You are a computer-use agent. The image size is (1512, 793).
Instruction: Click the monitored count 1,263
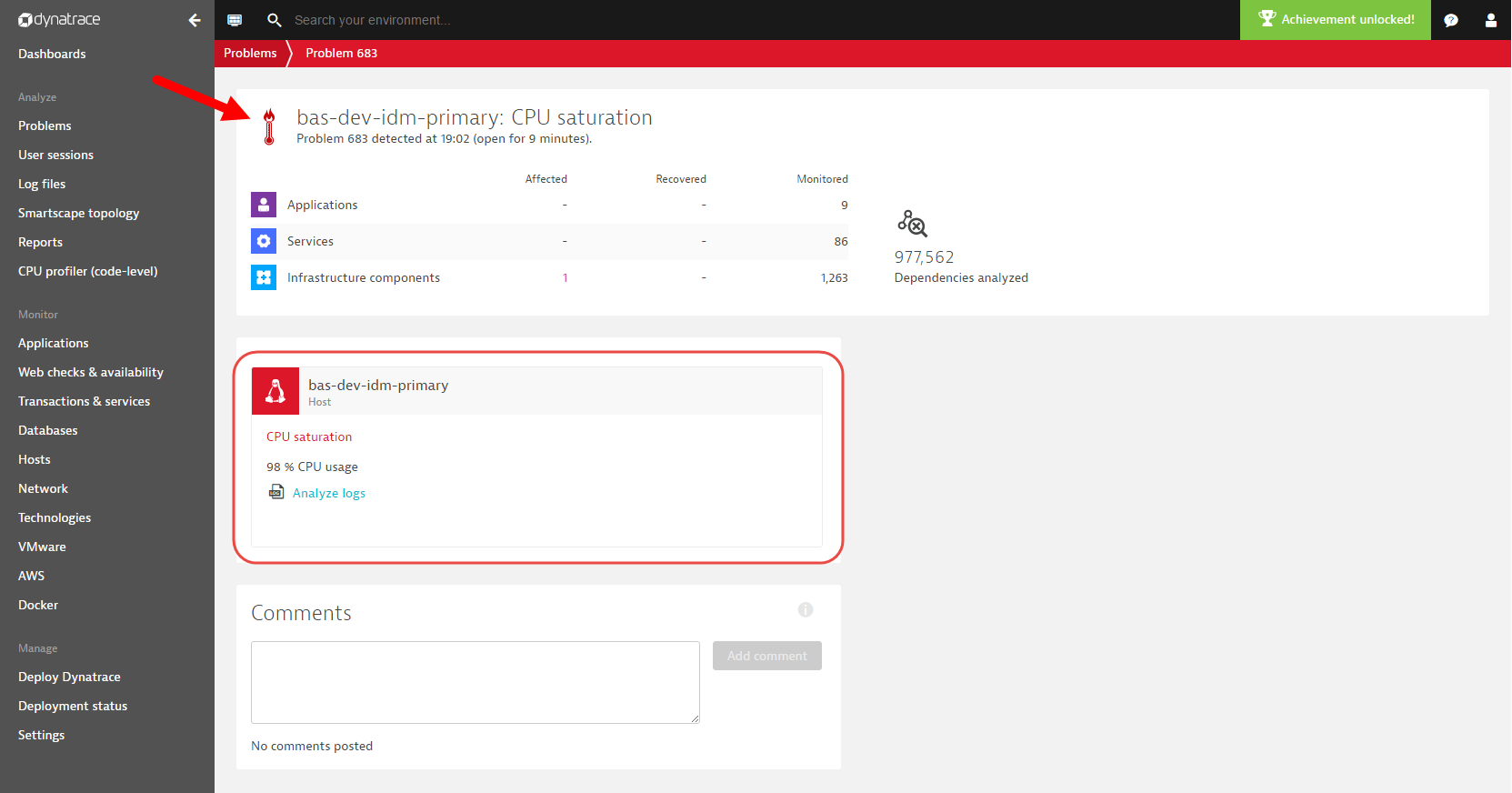click(x=834, y=277)
